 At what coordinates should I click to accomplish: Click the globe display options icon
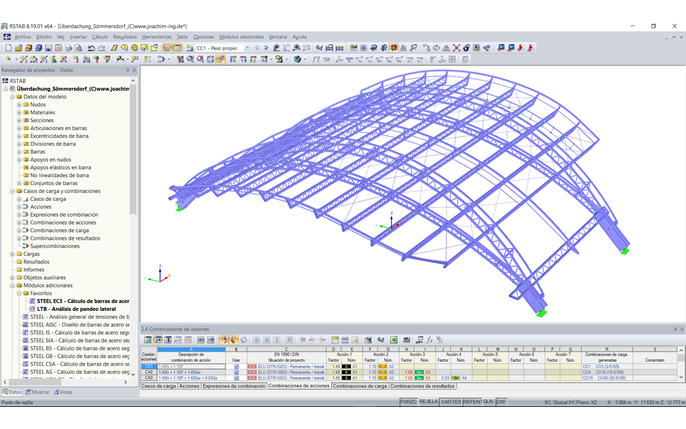298,59
